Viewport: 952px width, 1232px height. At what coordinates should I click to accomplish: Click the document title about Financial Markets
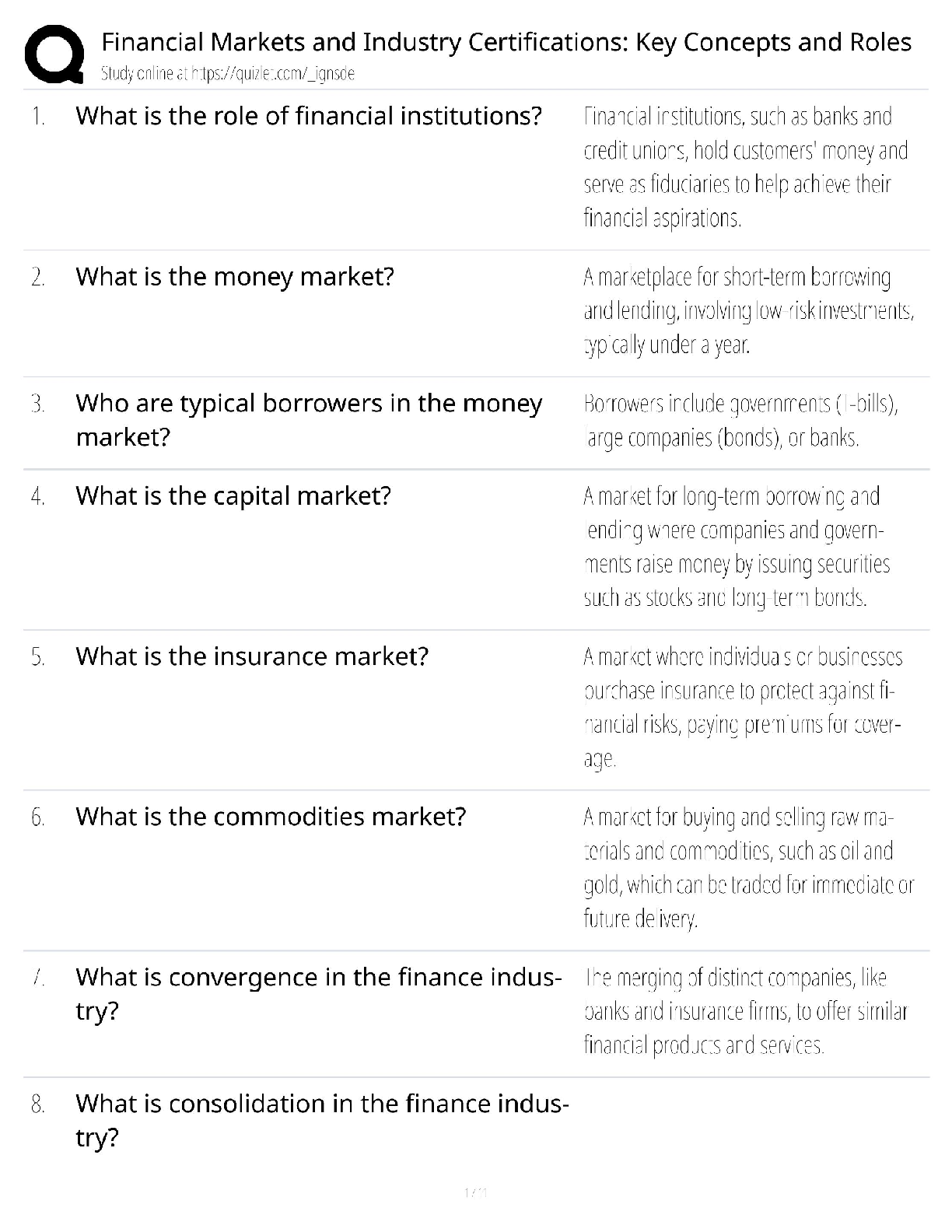pyautogui.click(x=506, y=42)
